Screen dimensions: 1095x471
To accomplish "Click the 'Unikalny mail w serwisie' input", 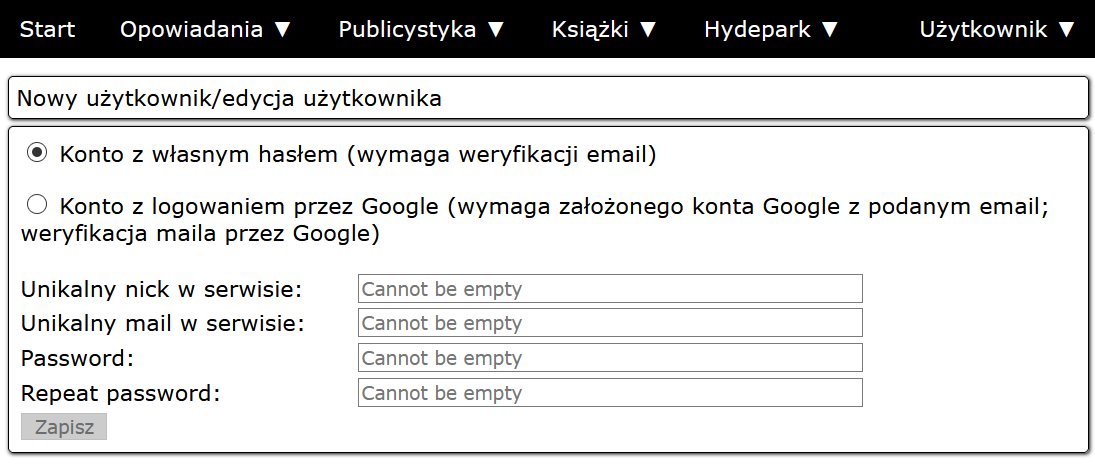I will [610, 323].
